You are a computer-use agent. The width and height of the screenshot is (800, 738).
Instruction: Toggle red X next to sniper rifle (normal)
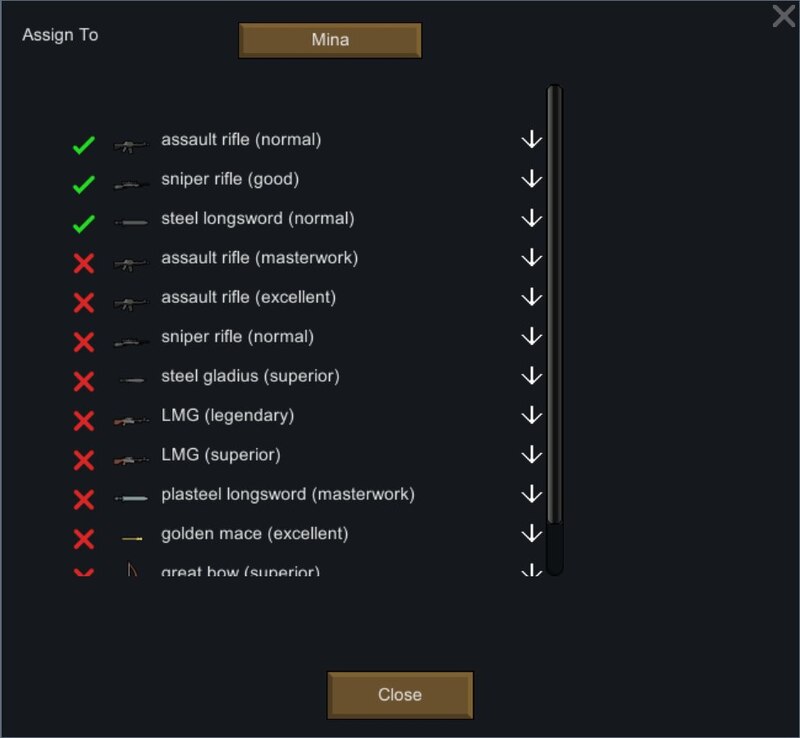(x=84, y=342)
